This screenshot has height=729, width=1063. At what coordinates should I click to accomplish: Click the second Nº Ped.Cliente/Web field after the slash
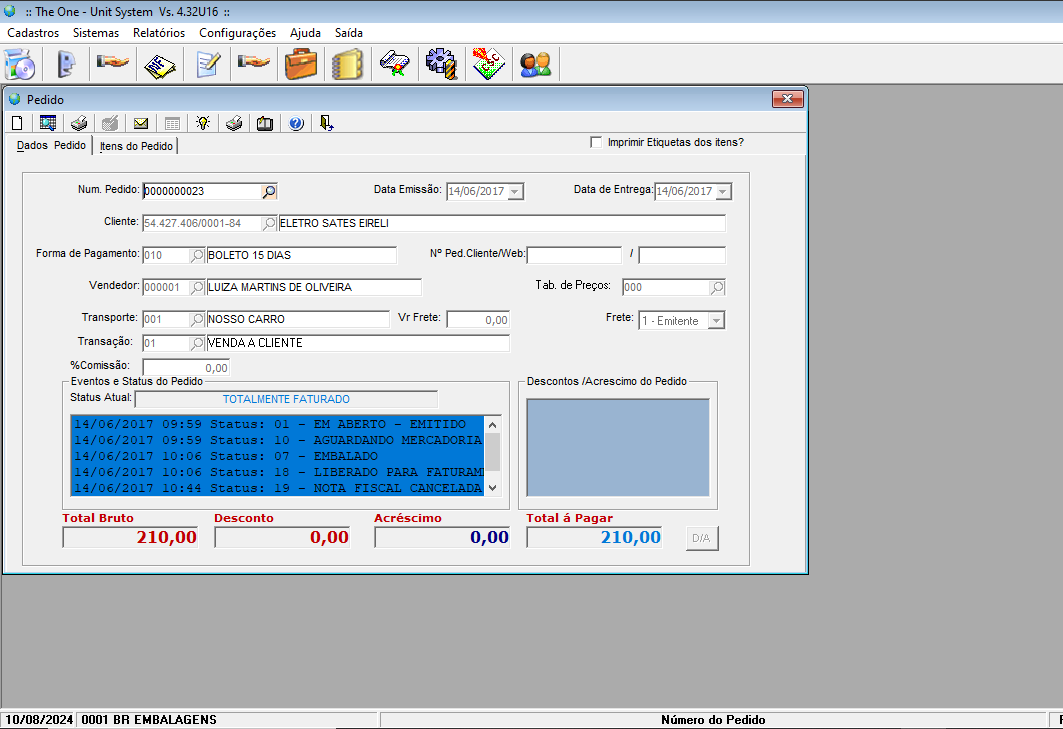[x=682, y=255]
